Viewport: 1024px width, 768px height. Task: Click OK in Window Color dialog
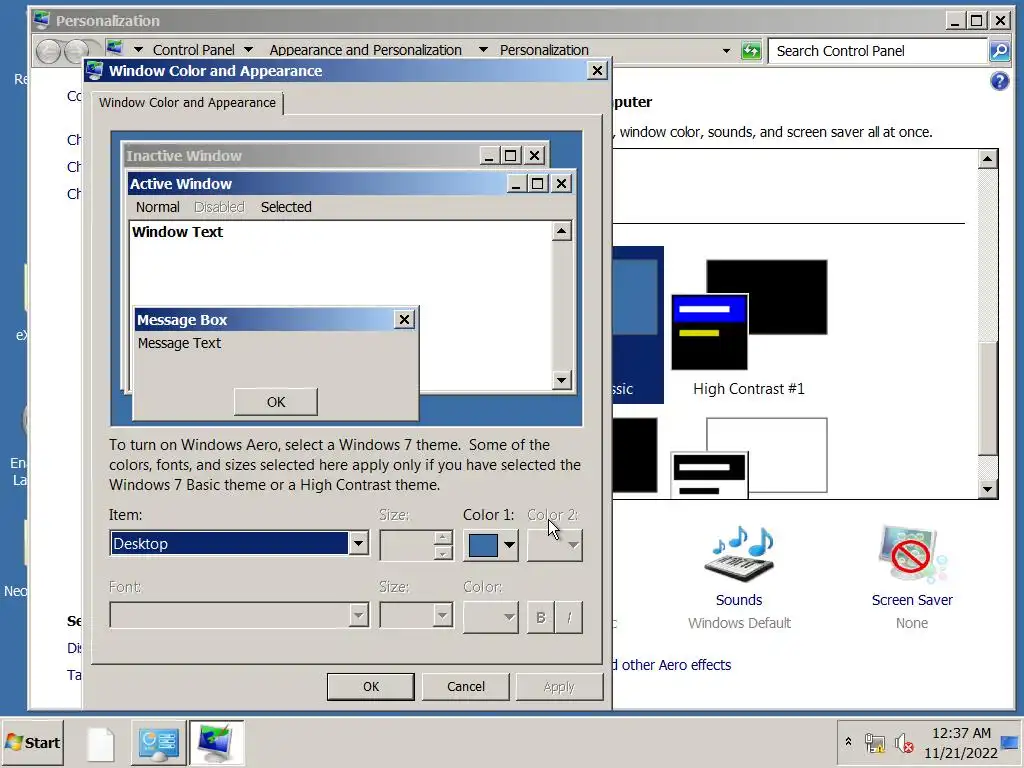371,686
